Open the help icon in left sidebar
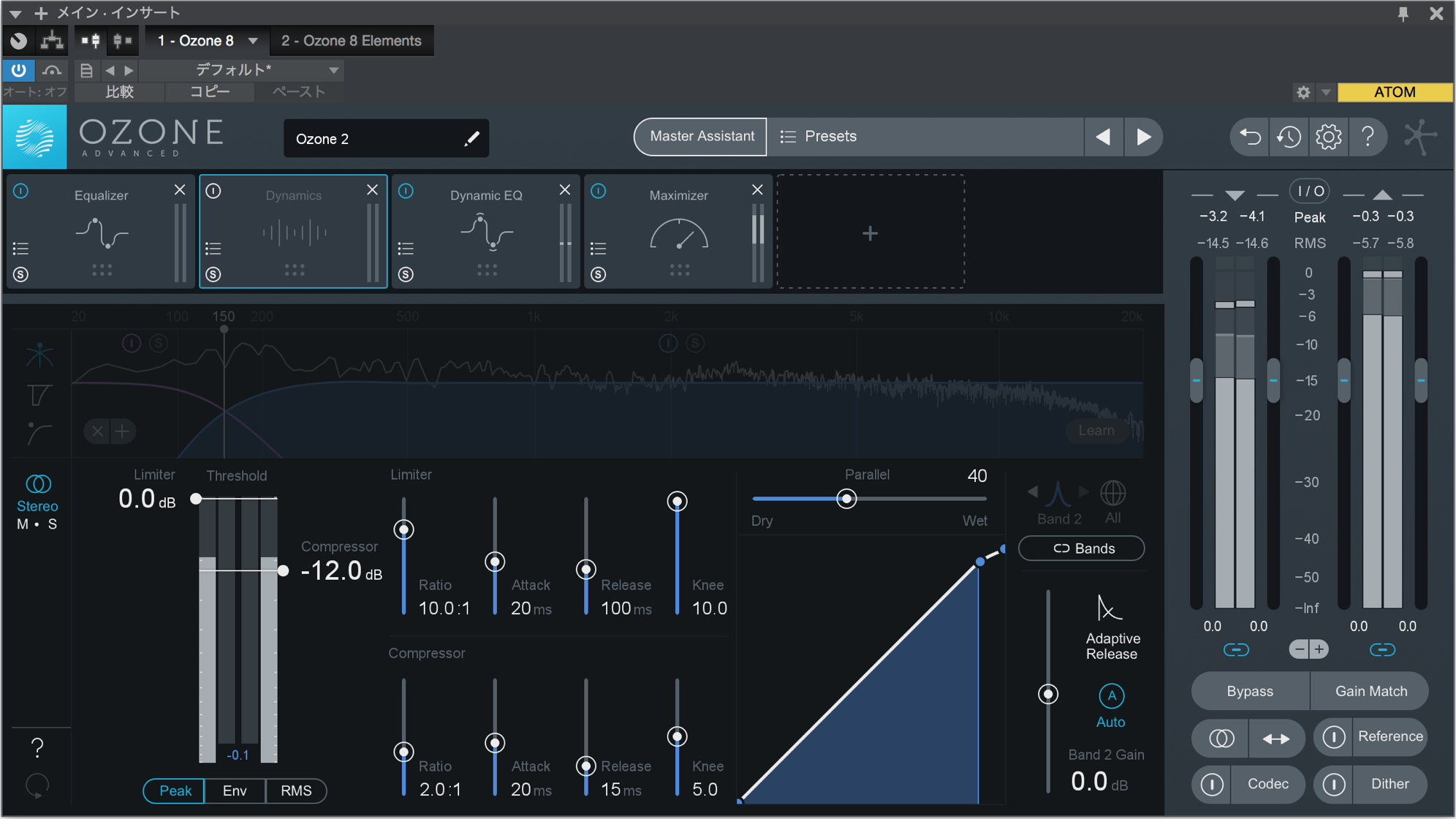 pyautogui.click(x=37, y=747)
